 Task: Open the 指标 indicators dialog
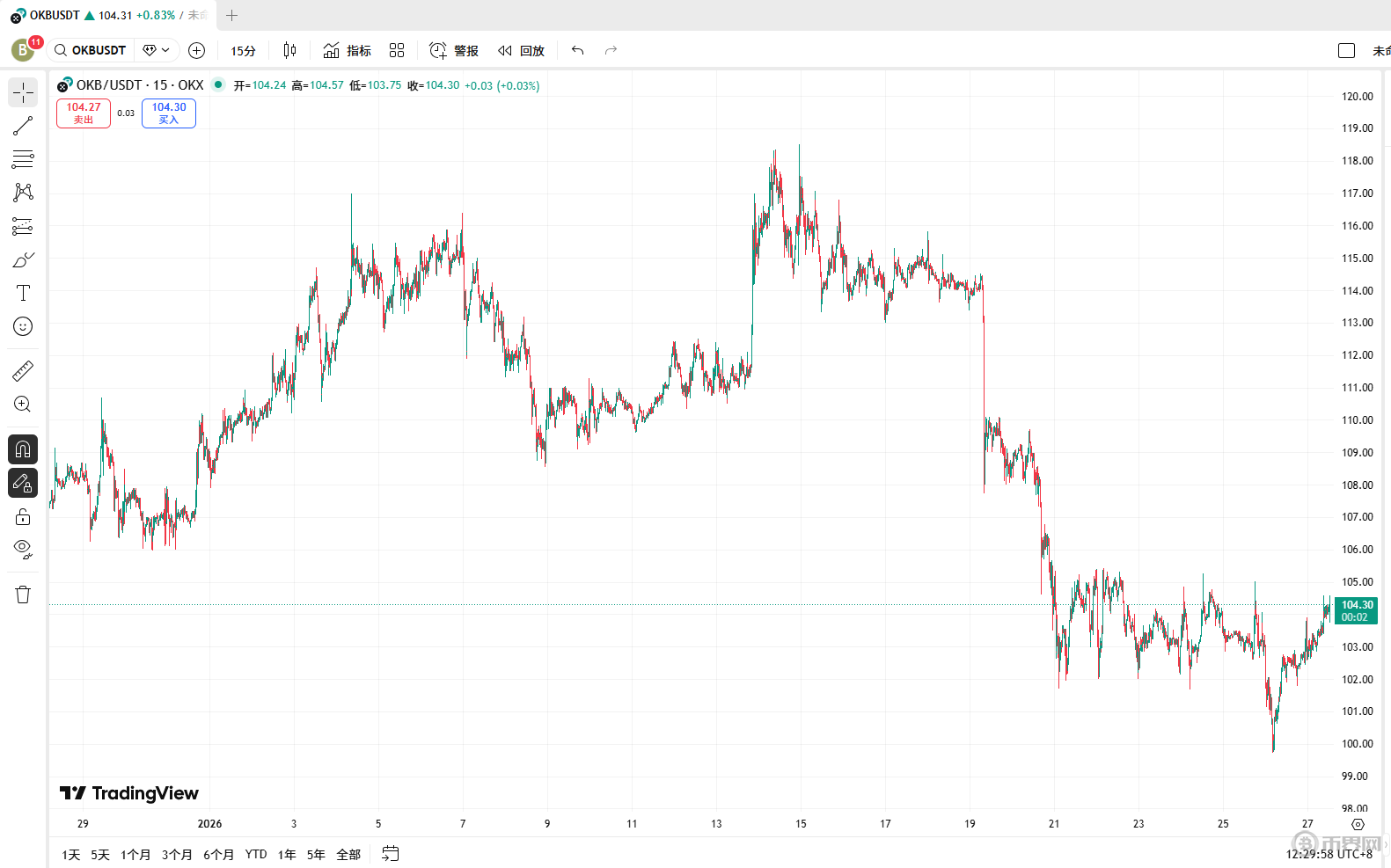347,50
